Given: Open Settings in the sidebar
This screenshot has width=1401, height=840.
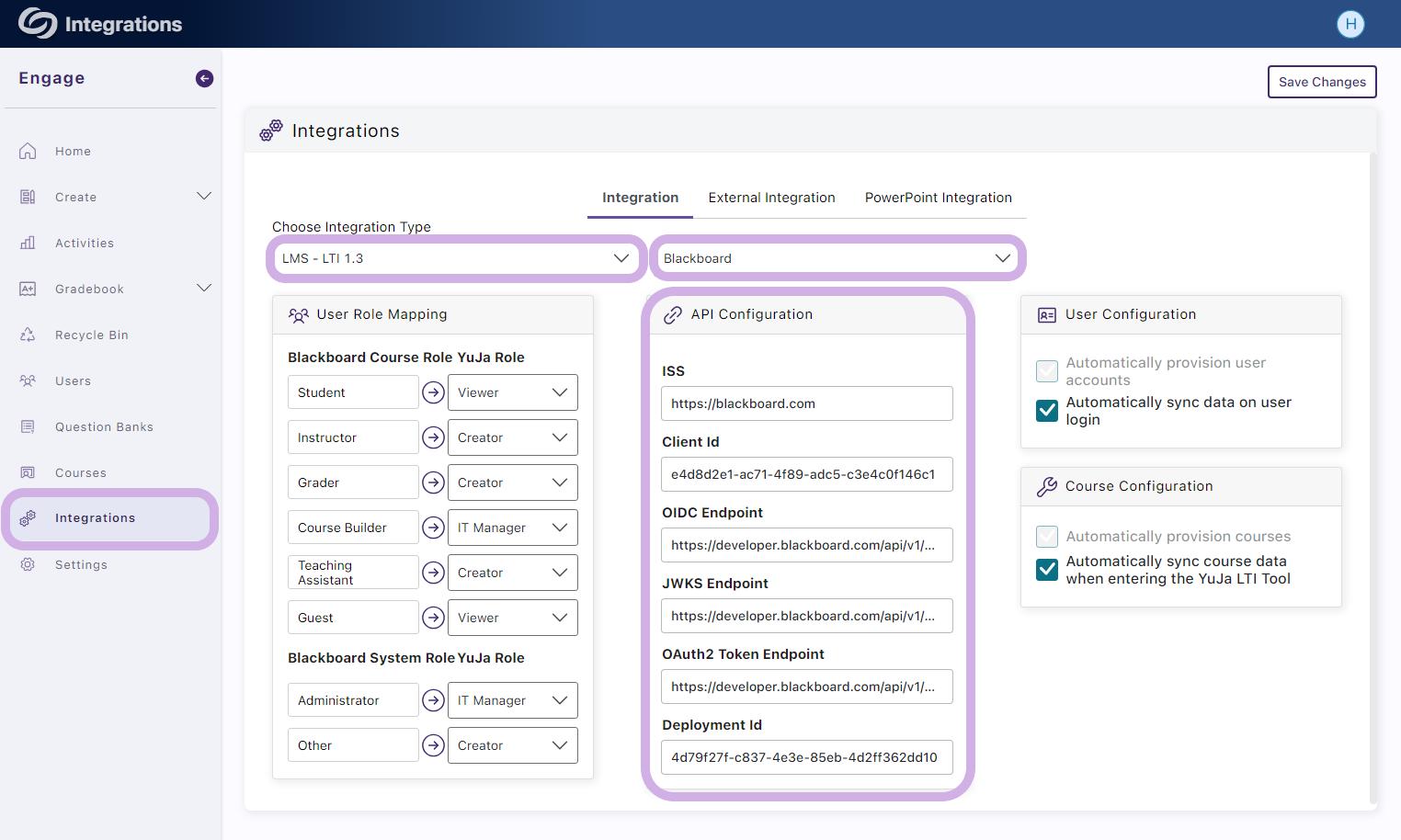Looking at the screenshot, I should 81,564.
